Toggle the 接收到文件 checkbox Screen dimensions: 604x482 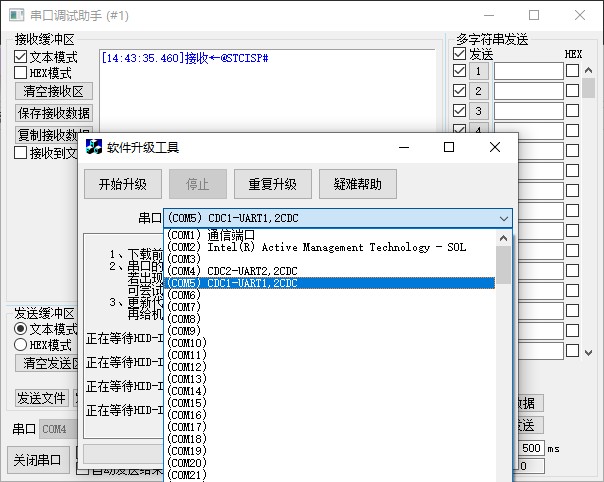tap(20, 153)
